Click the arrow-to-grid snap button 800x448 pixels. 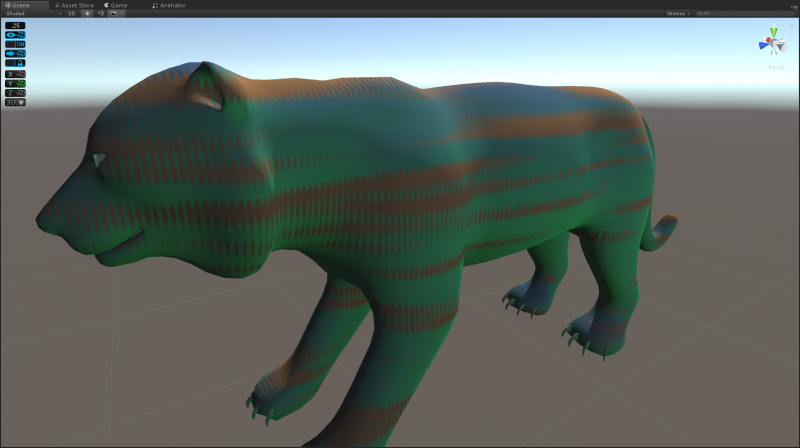click(x=15, y=54)
